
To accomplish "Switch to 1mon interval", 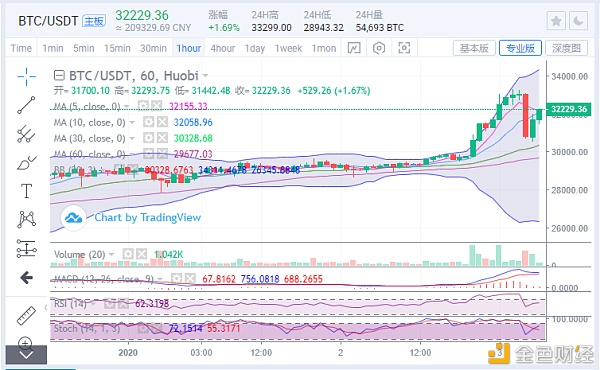I will pyautogui.click(x=324, y=49).
